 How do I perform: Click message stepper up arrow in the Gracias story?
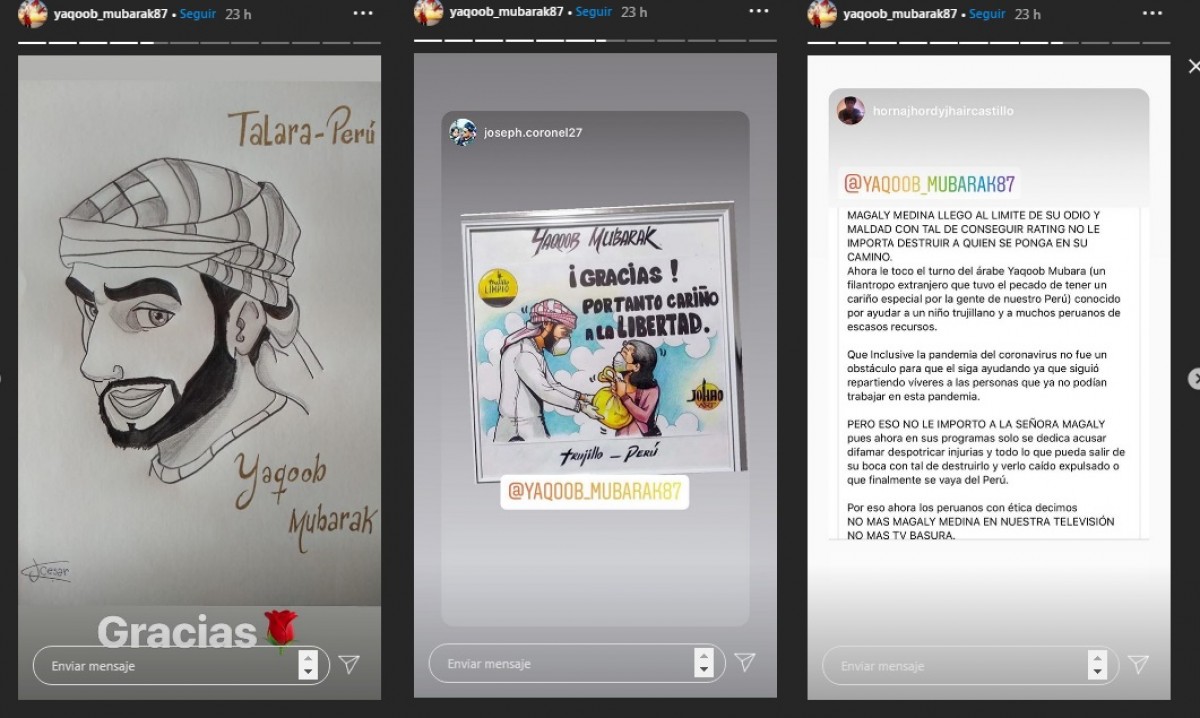(308, 657)
